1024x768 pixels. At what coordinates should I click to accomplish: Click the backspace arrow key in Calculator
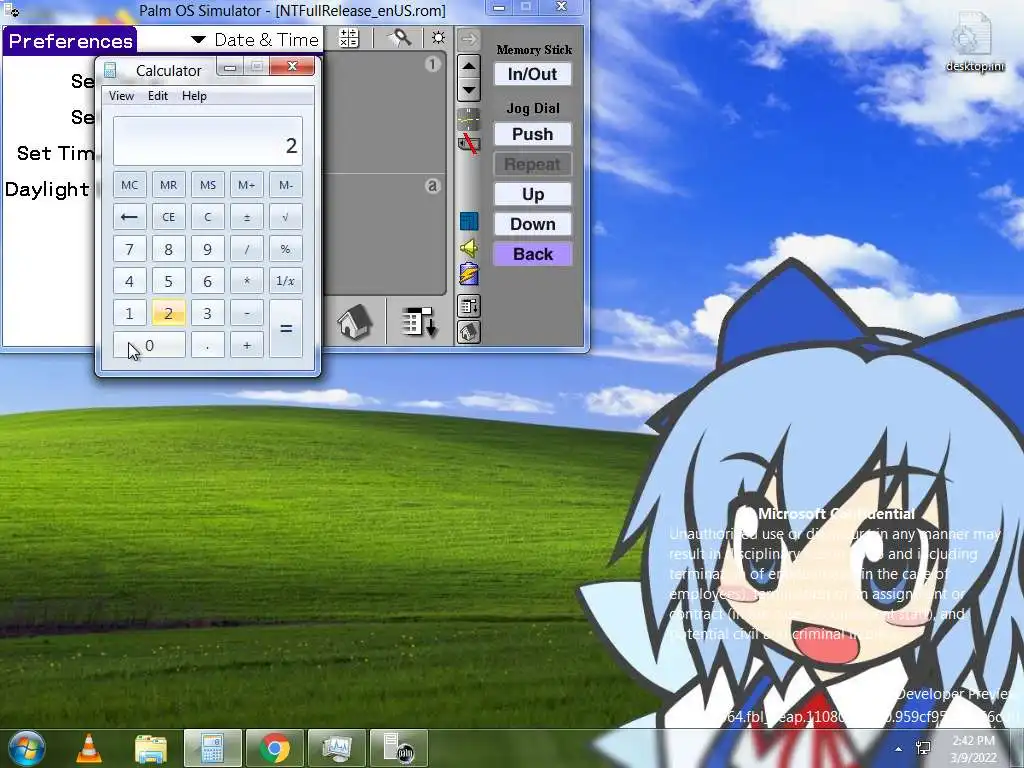[x=129, y=217]
